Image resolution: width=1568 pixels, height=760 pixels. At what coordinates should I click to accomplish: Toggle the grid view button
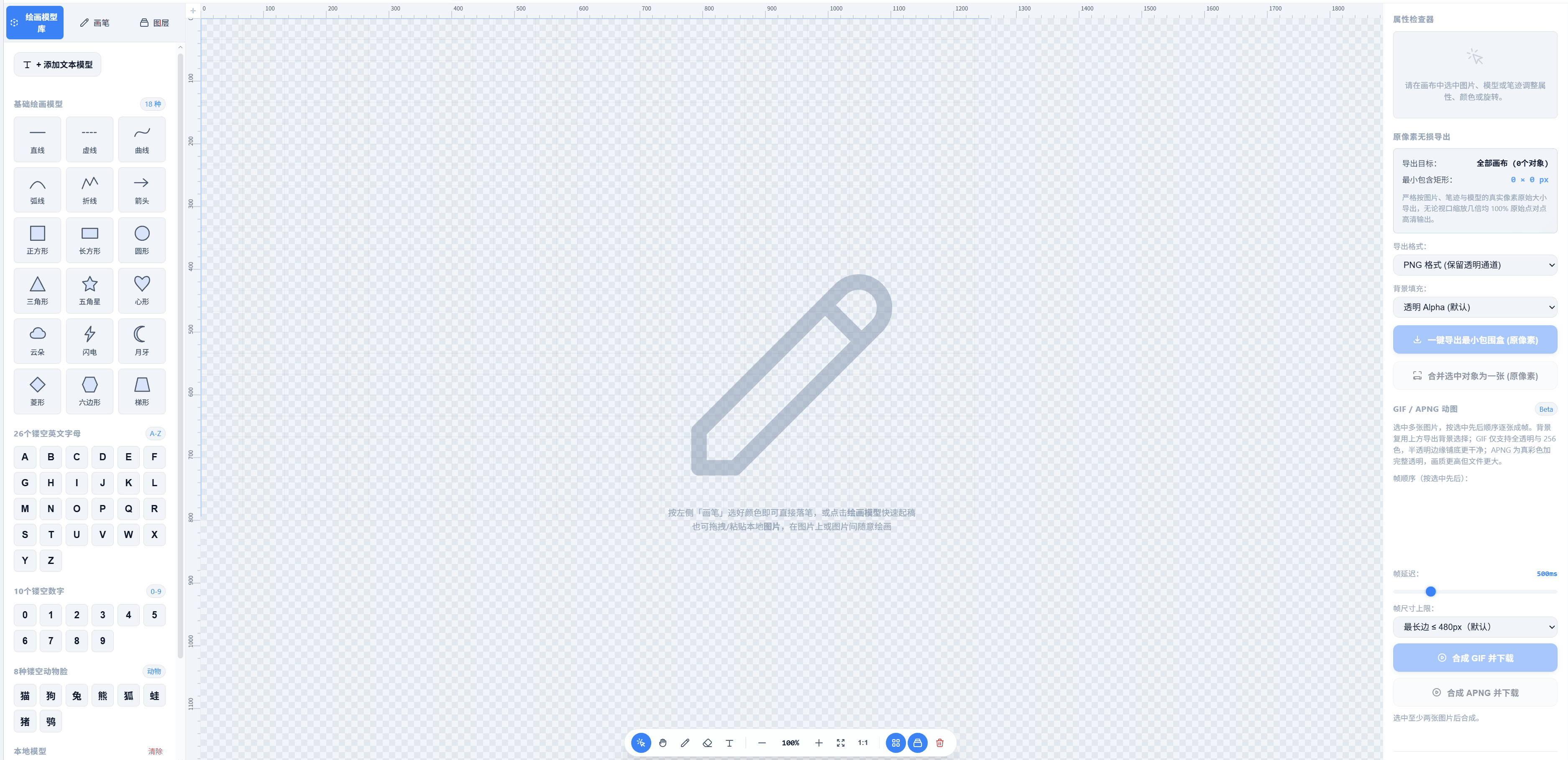pyautogui.click(x=895, y=743)
